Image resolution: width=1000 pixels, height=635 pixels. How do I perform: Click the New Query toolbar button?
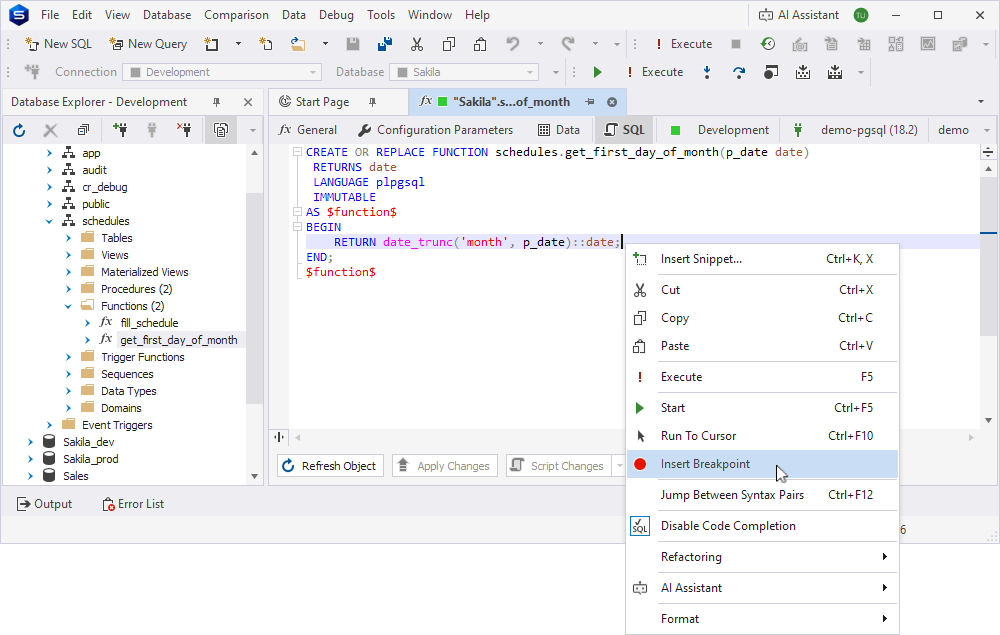(148, 44)
